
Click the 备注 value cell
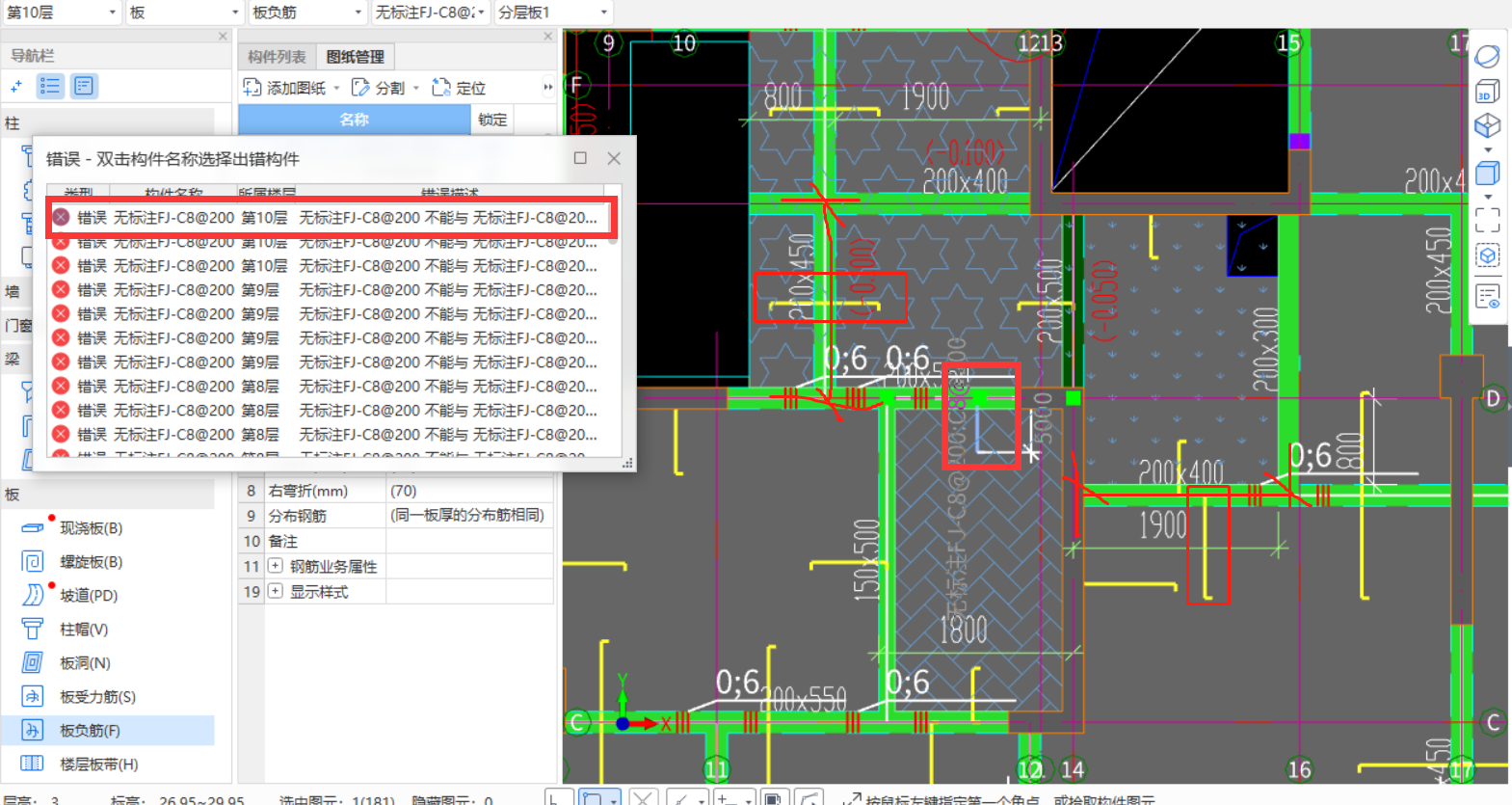(x=469, y=541)
